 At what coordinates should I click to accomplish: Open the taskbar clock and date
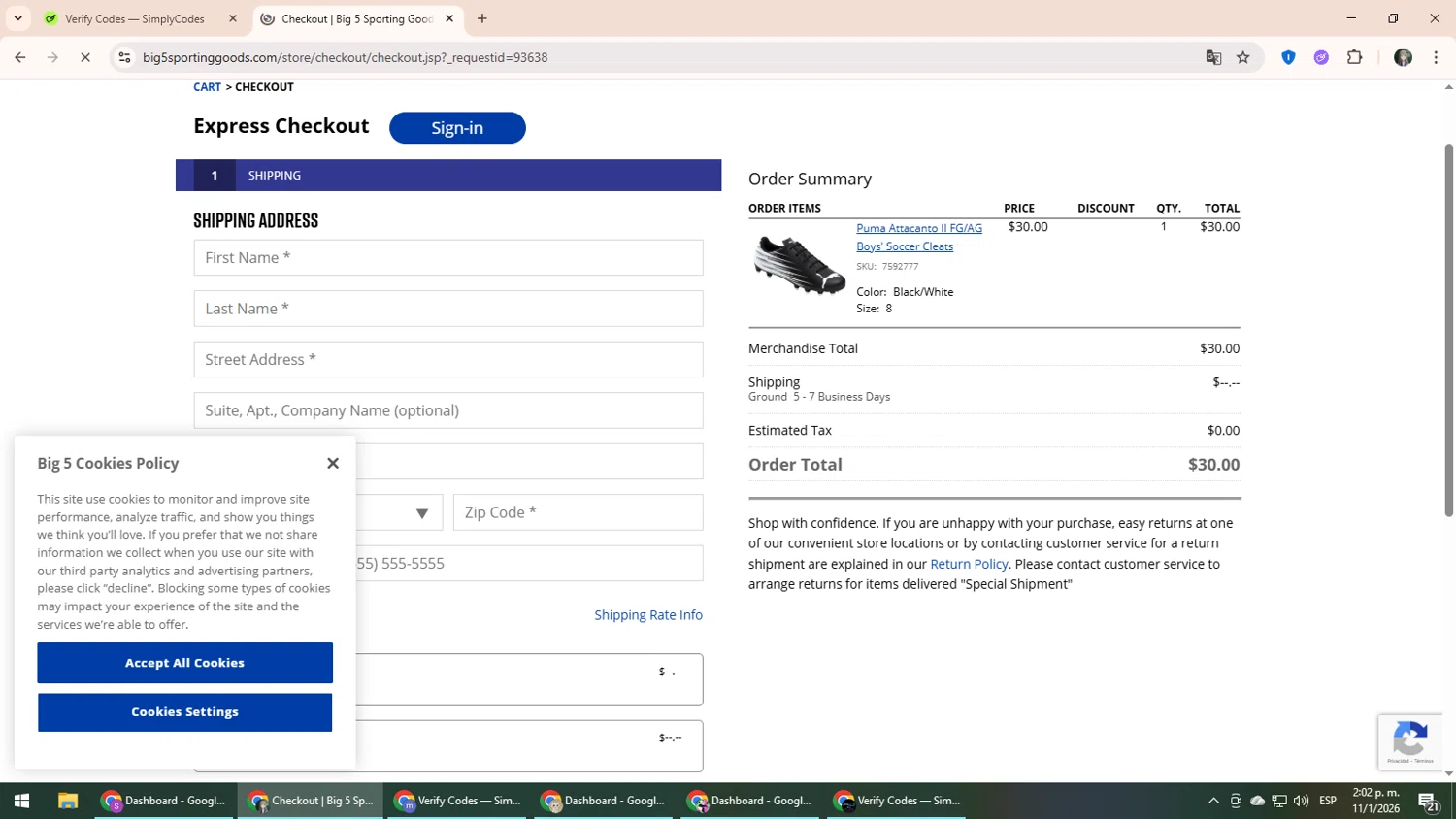point(1375,801)
